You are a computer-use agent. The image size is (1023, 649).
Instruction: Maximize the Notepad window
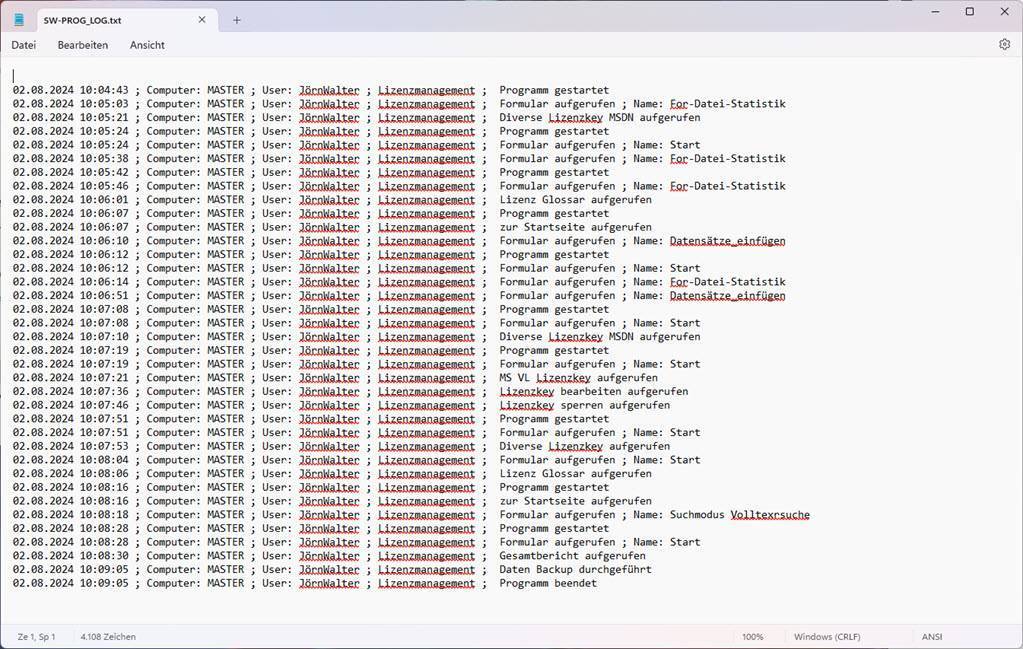(x=969, y=12)
